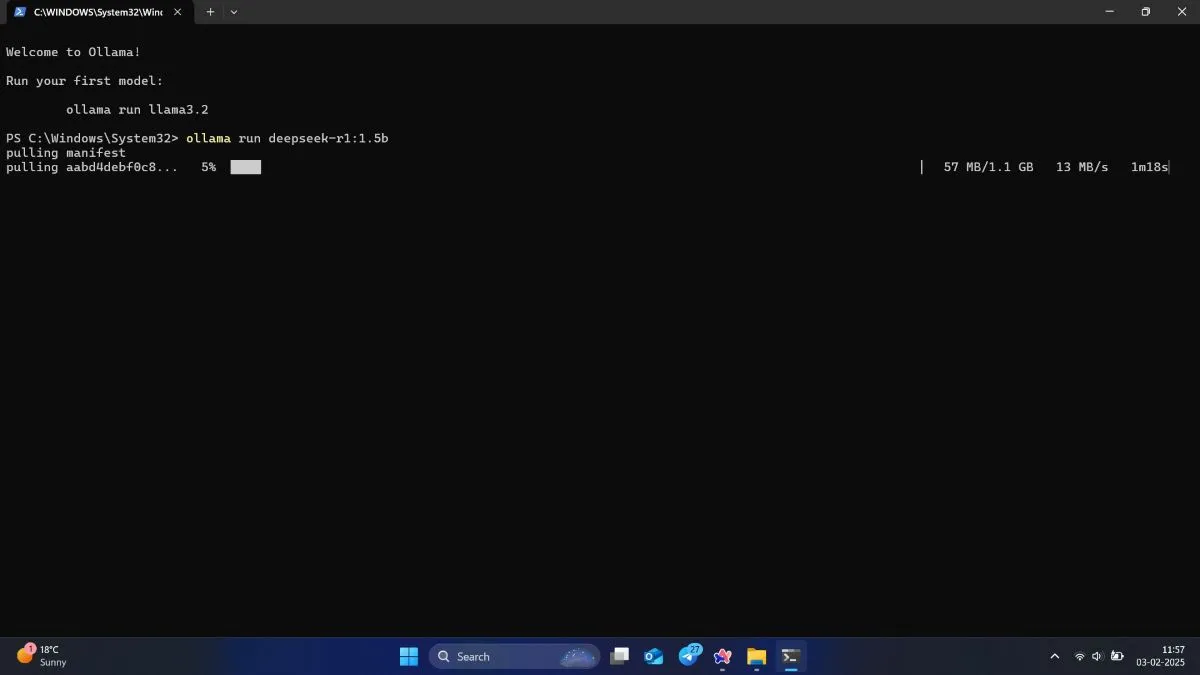Screen dimensions: 1200x675
Task: Open the clock showing 11:57 03-02-2025
Action: tap(1159, 656)
